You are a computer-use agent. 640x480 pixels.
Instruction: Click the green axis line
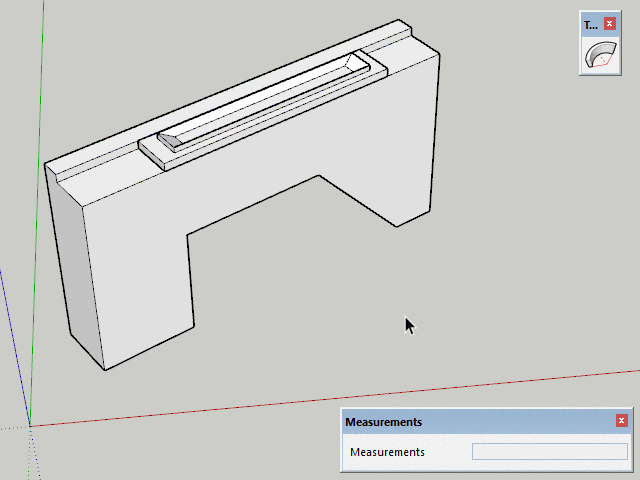[39, 150]
